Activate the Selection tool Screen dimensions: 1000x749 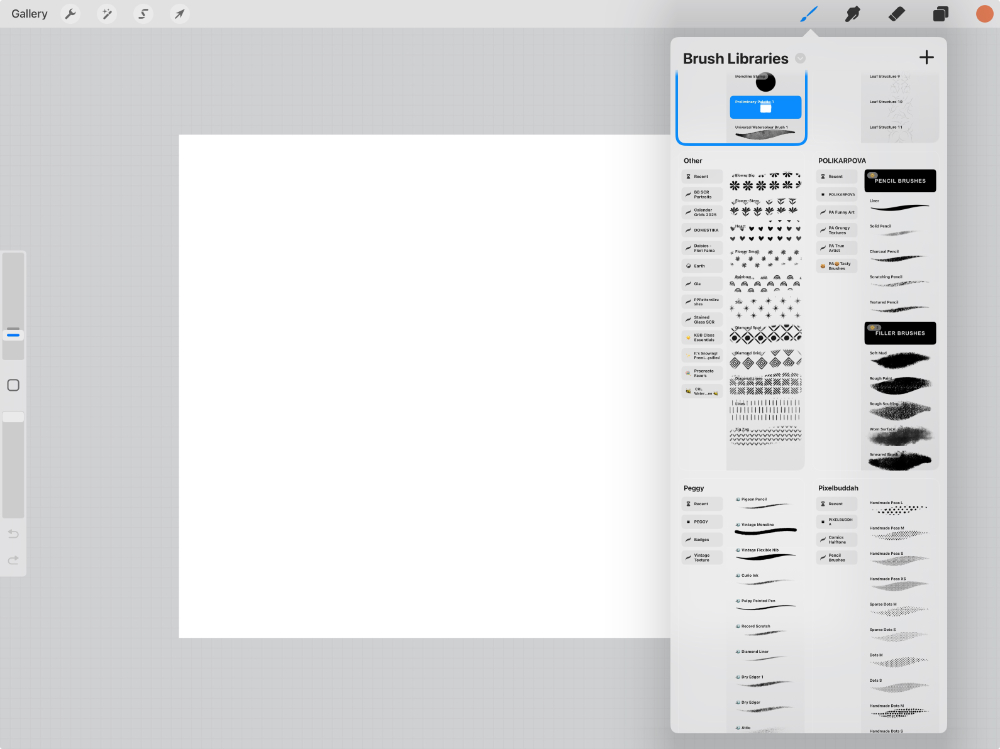pos(143,14)
